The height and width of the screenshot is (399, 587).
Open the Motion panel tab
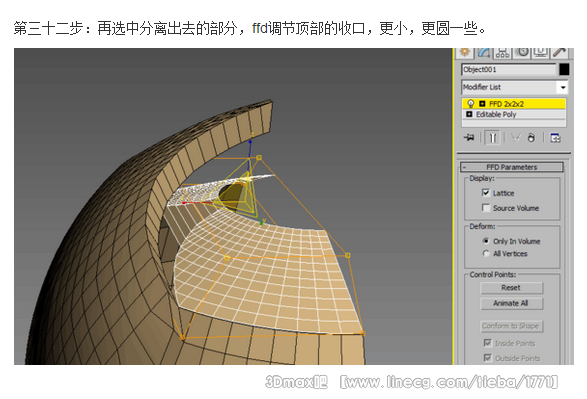522,52
